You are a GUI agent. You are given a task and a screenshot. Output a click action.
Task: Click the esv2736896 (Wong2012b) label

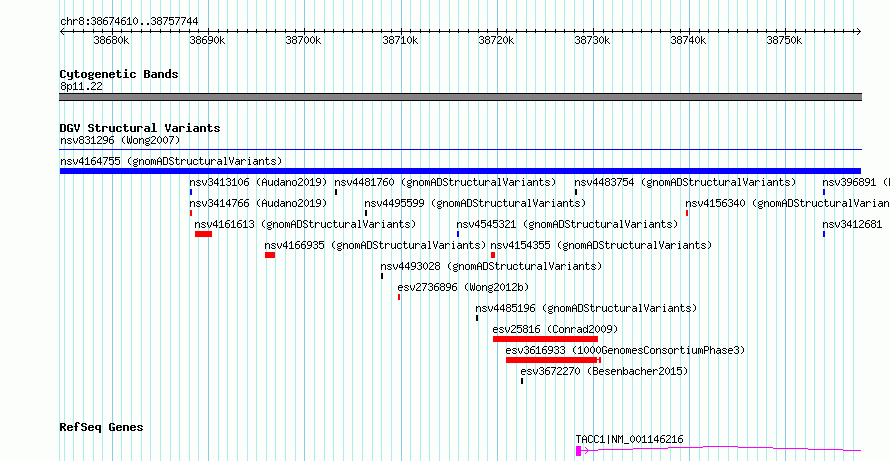pyautogui.click(x=463, y=287)
